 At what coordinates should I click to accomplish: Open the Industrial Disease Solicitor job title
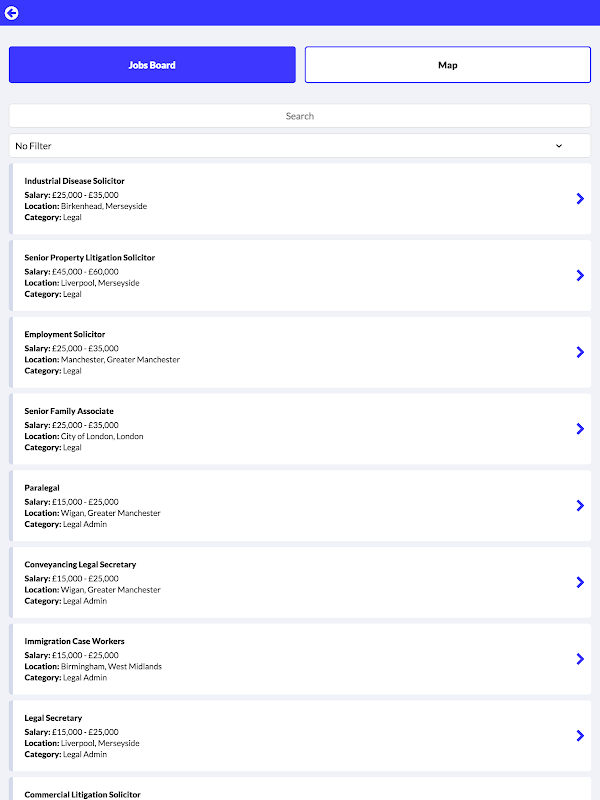coord(74,181)
